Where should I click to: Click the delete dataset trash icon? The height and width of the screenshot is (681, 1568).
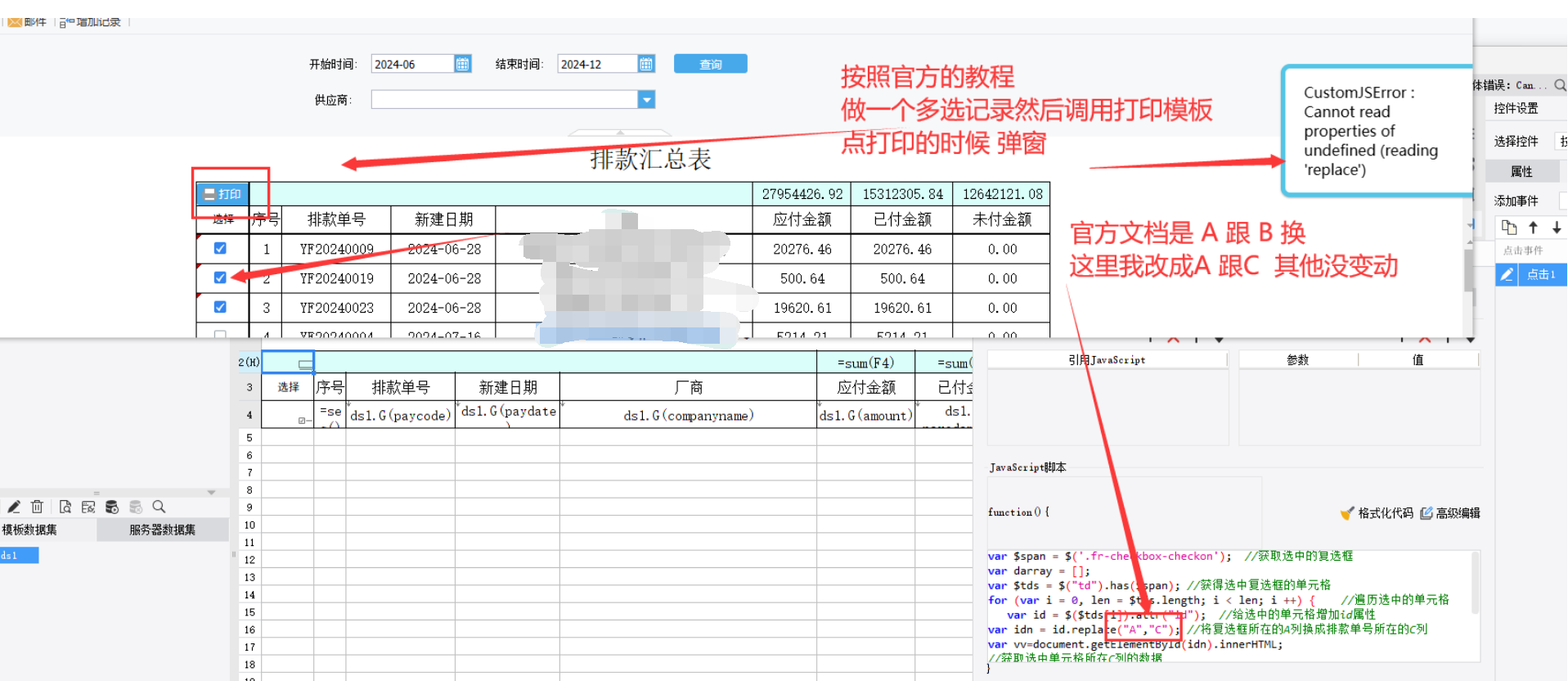coord(37,507)
